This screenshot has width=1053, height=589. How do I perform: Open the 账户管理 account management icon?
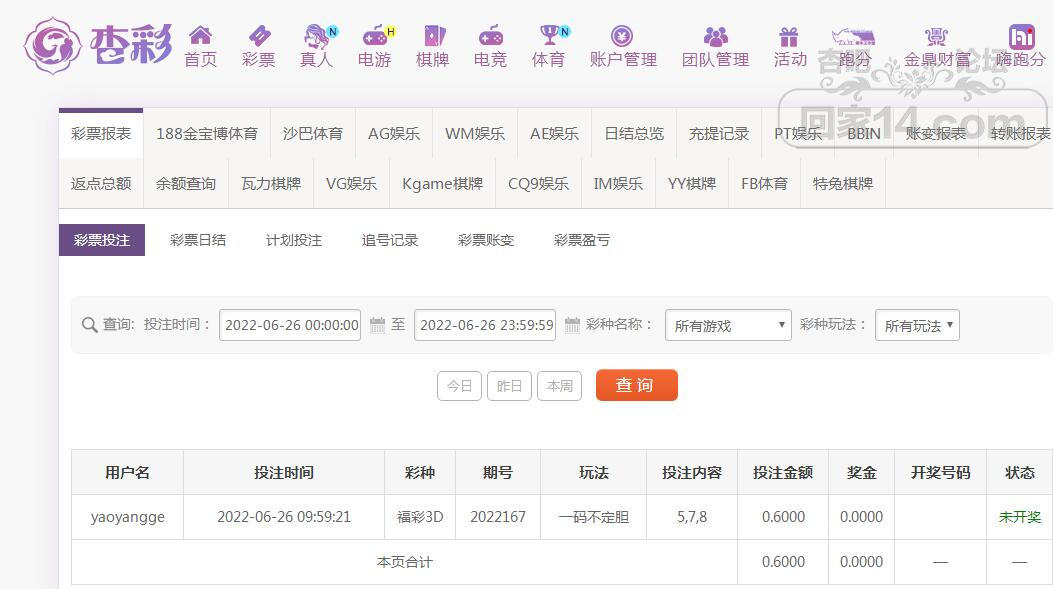(621, 36)
